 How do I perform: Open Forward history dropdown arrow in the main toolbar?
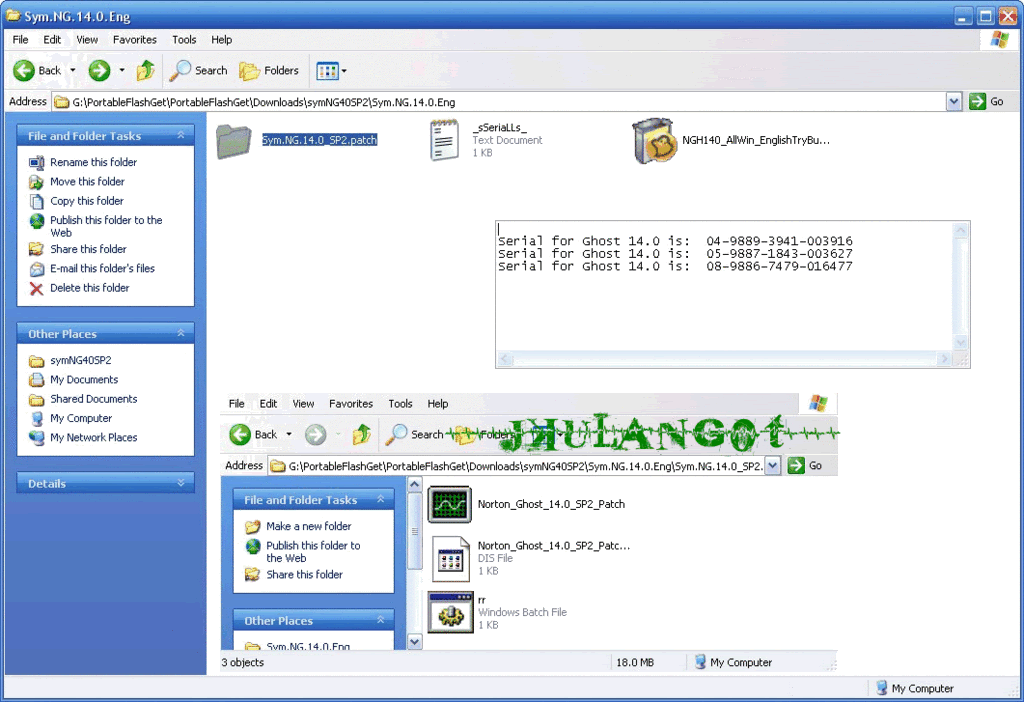(x=121, y=71)
